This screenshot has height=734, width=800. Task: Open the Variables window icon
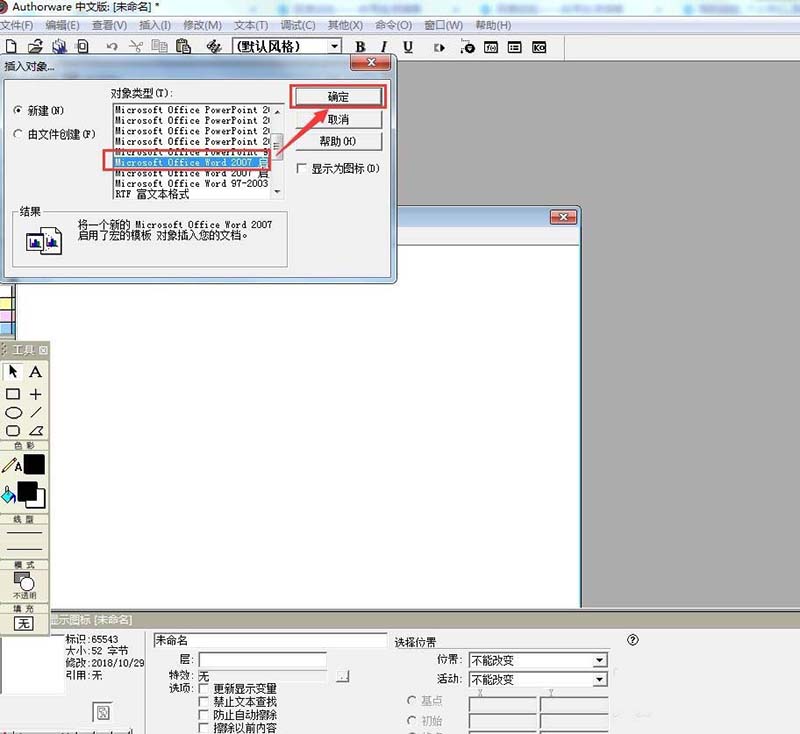[x=514, y=47]
